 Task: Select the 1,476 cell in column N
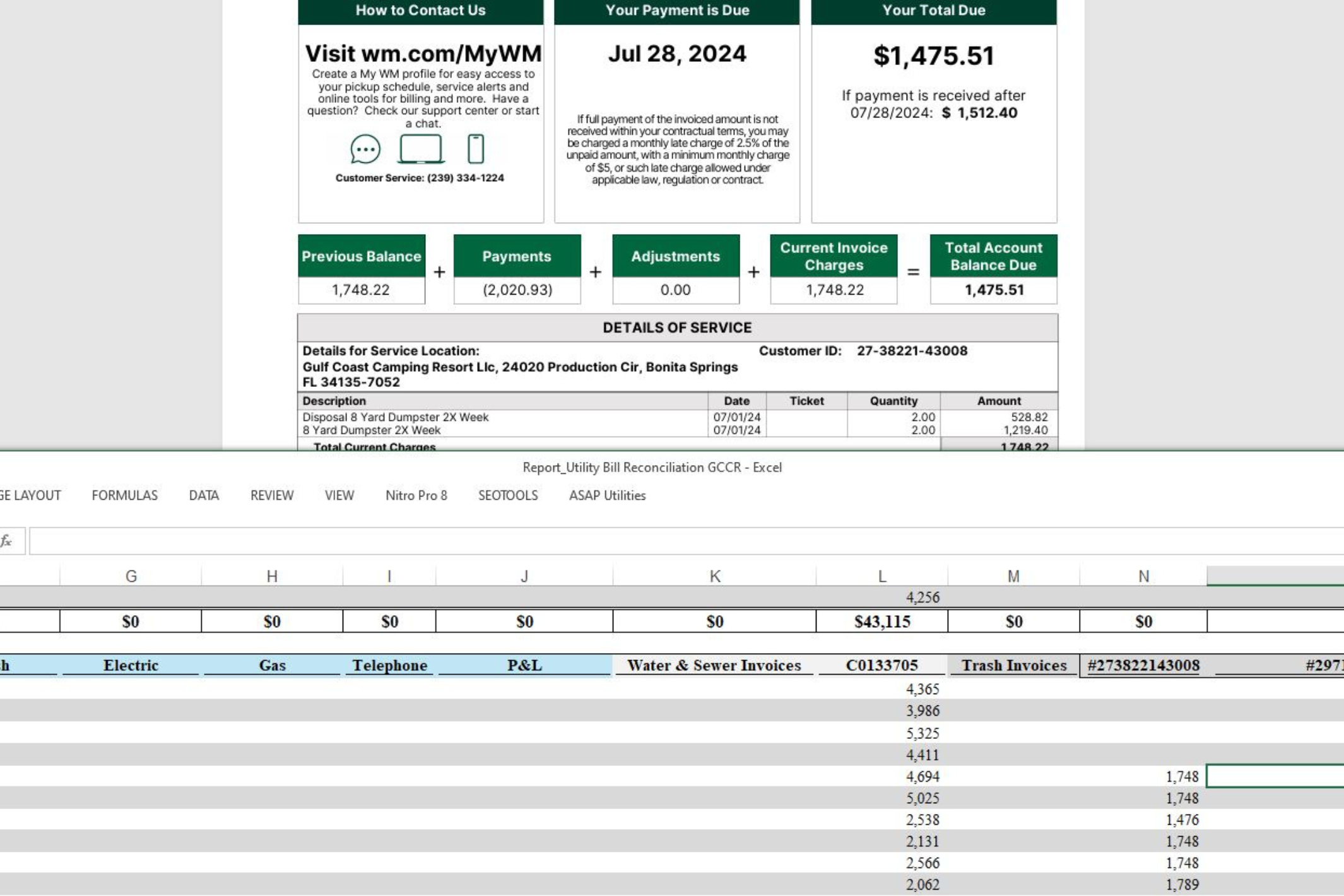click(x=1143, y=820)
